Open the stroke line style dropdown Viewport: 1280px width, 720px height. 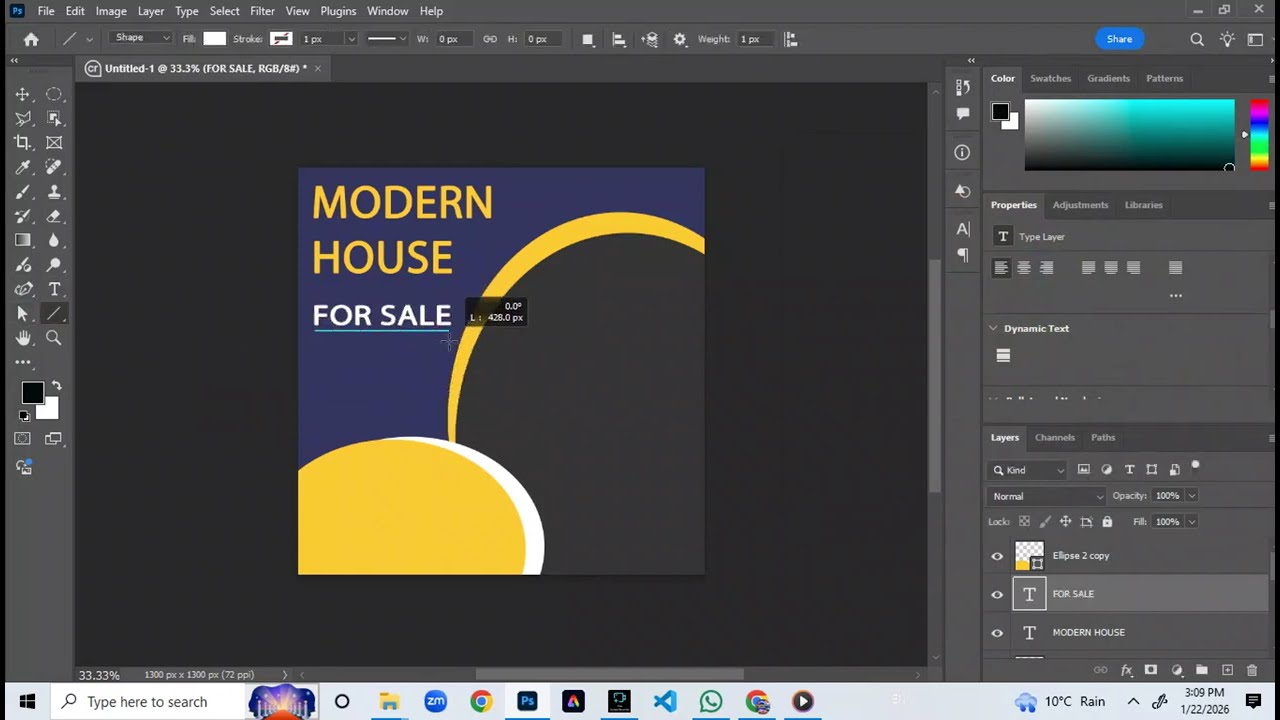(385, 39)
